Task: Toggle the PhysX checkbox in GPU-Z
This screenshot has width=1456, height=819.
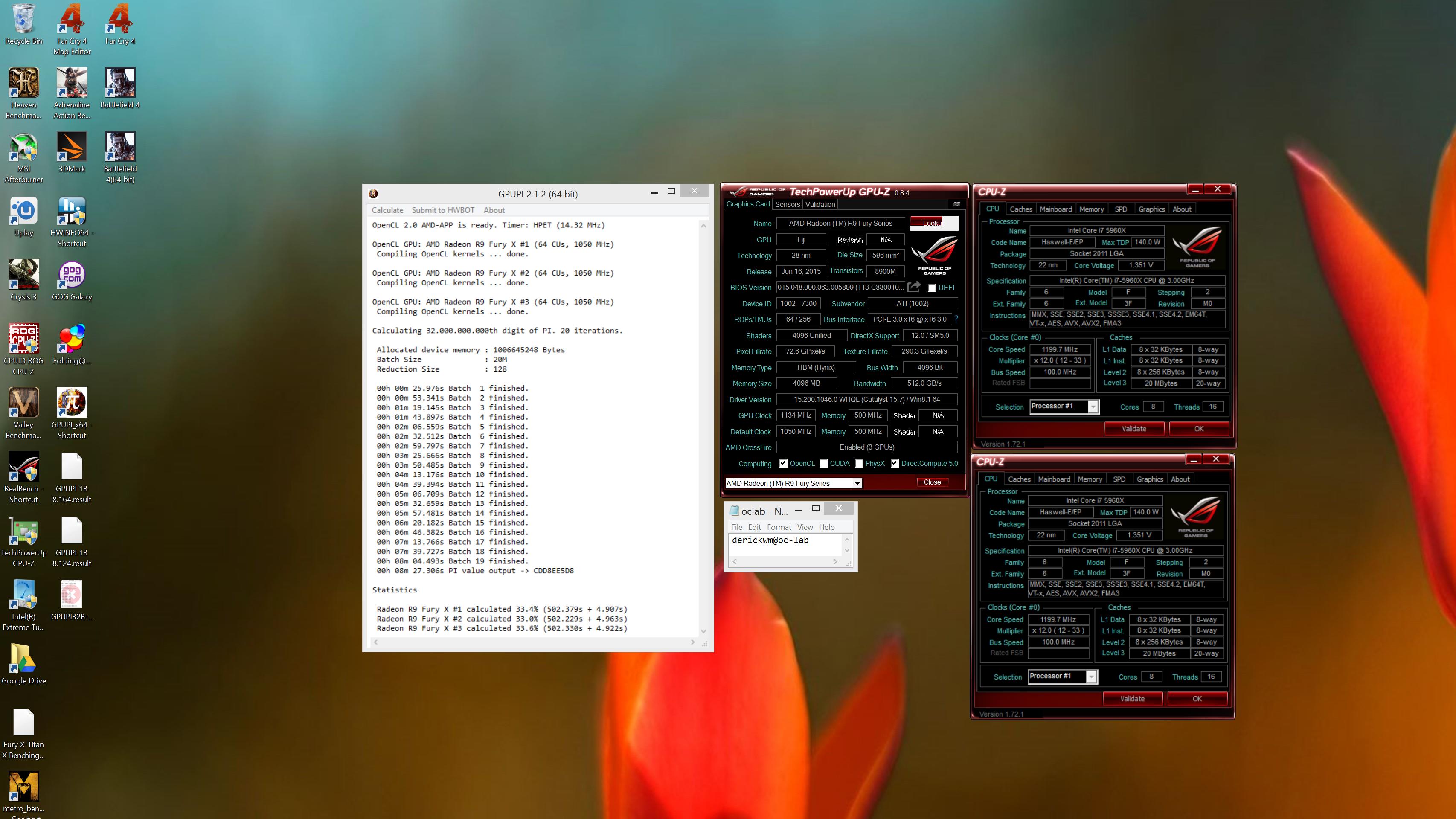Action: [859, 464]
